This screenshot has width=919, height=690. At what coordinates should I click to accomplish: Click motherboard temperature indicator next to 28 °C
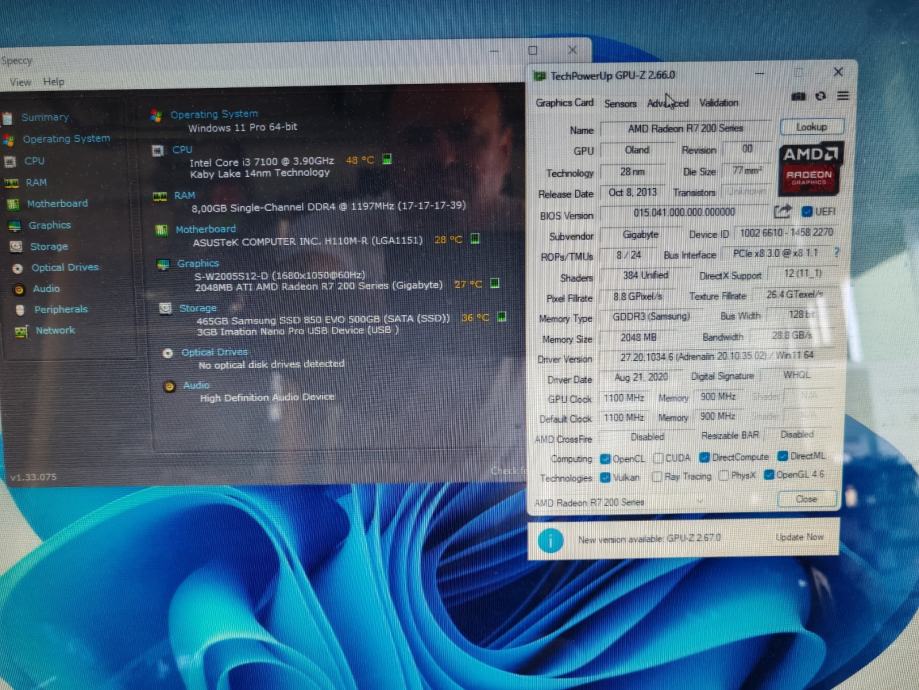pos(475,239)
